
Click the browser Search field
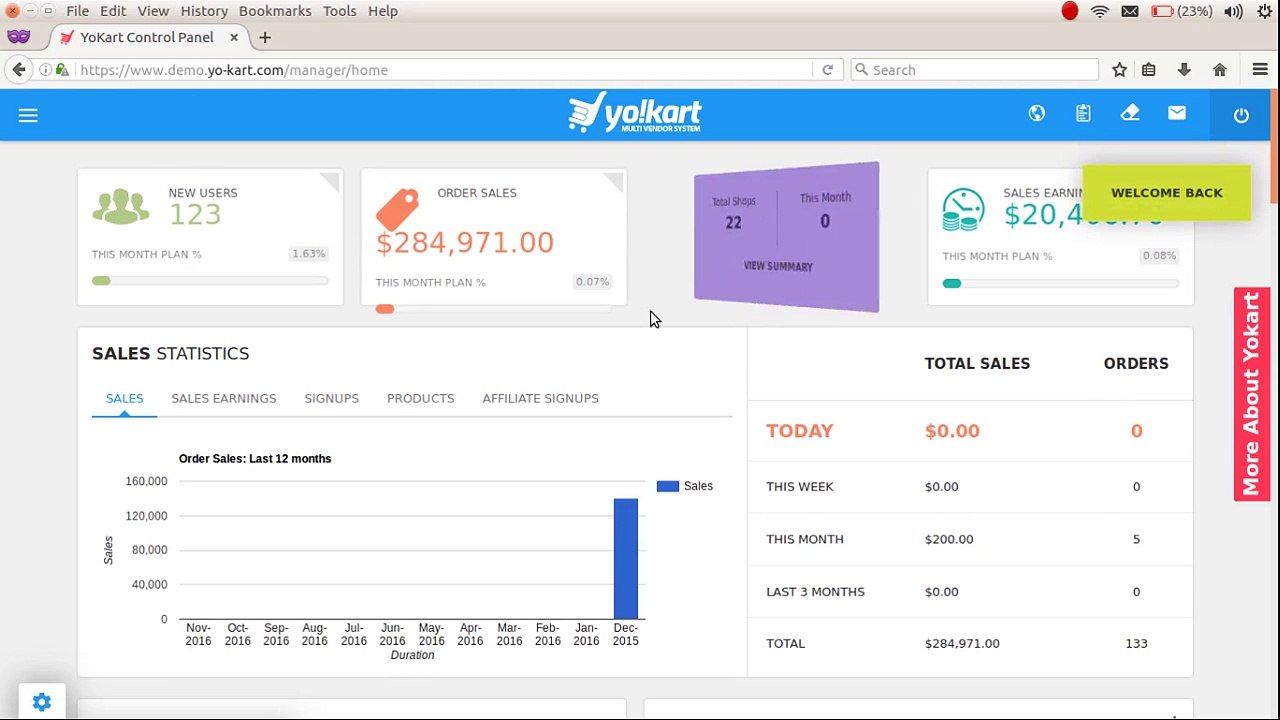click(x=975, y=70)
